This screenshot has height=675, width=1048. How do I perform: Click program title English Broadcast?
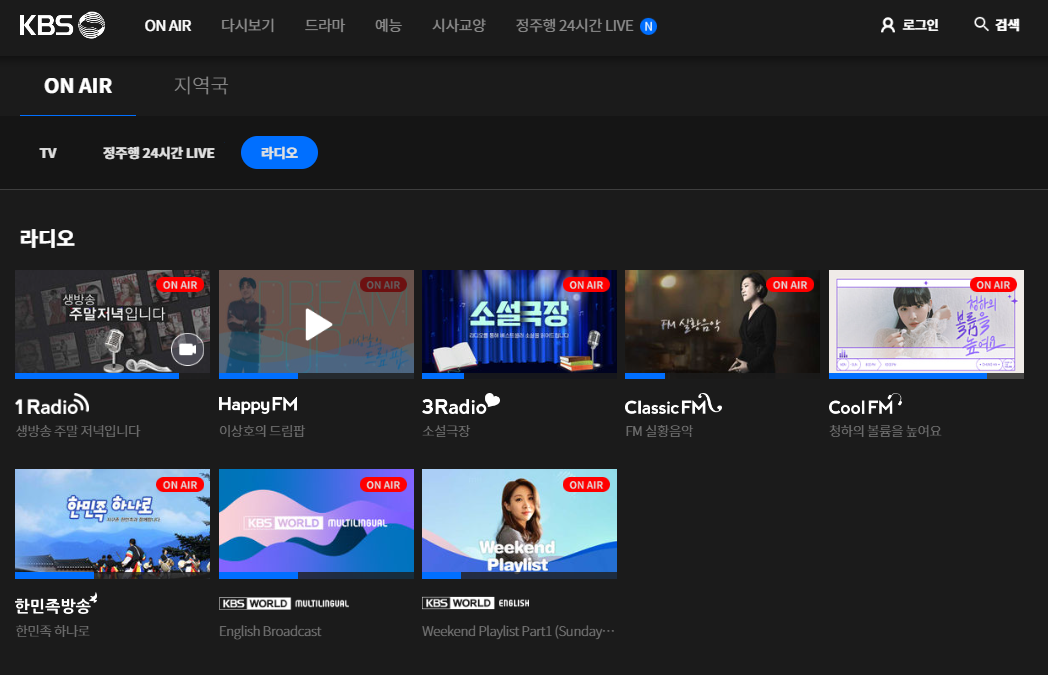[x=270, y=631]
